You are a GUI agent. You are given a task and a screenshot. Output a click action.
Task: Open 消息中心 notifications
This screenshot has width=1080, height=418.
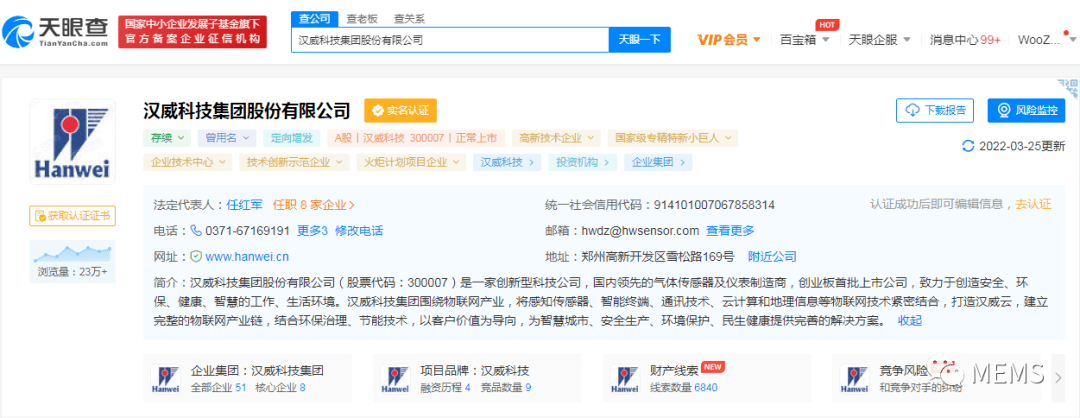(x=964, y=40)
